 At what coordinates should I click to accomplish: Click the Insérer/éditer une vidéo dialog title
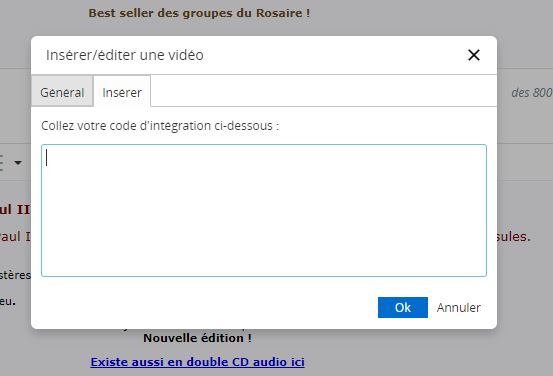coord(125,55)
